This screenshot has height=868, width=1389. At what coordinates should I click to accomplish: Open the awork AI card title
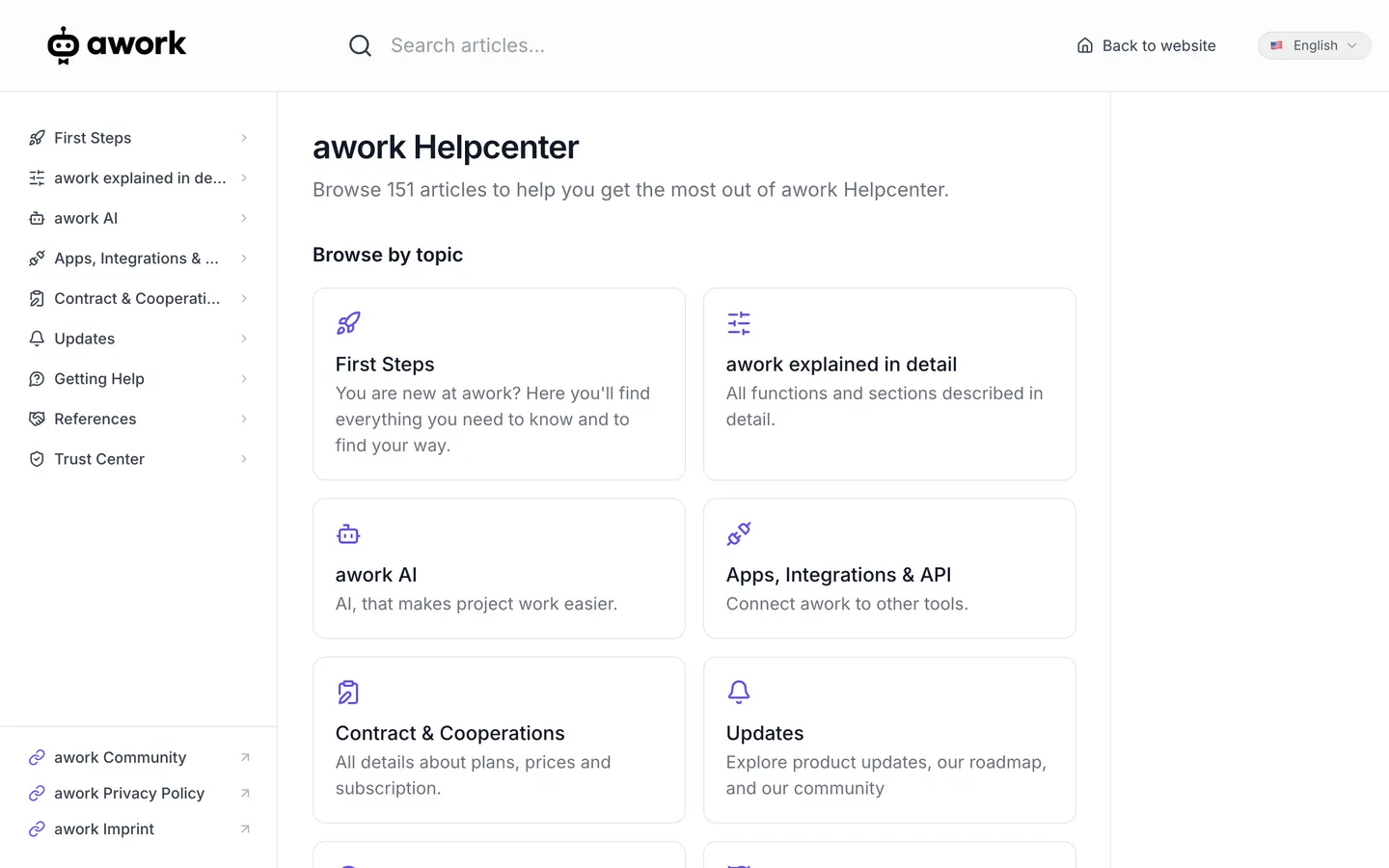coord(376,575)
